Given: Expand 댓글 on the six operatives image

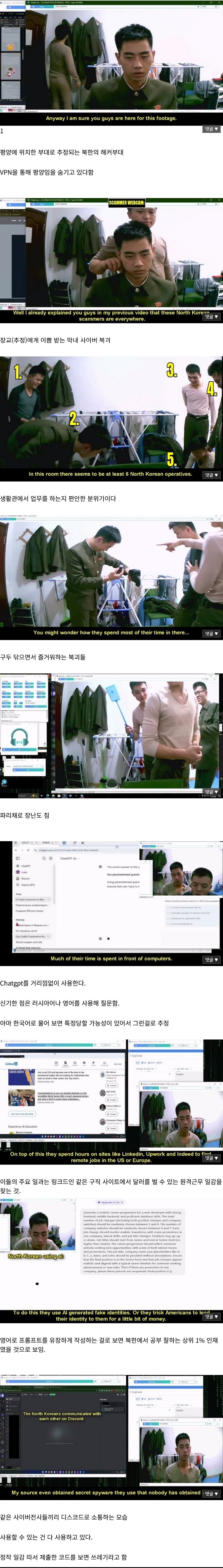Looking at the screenshot, I should [x=211, y=475].
